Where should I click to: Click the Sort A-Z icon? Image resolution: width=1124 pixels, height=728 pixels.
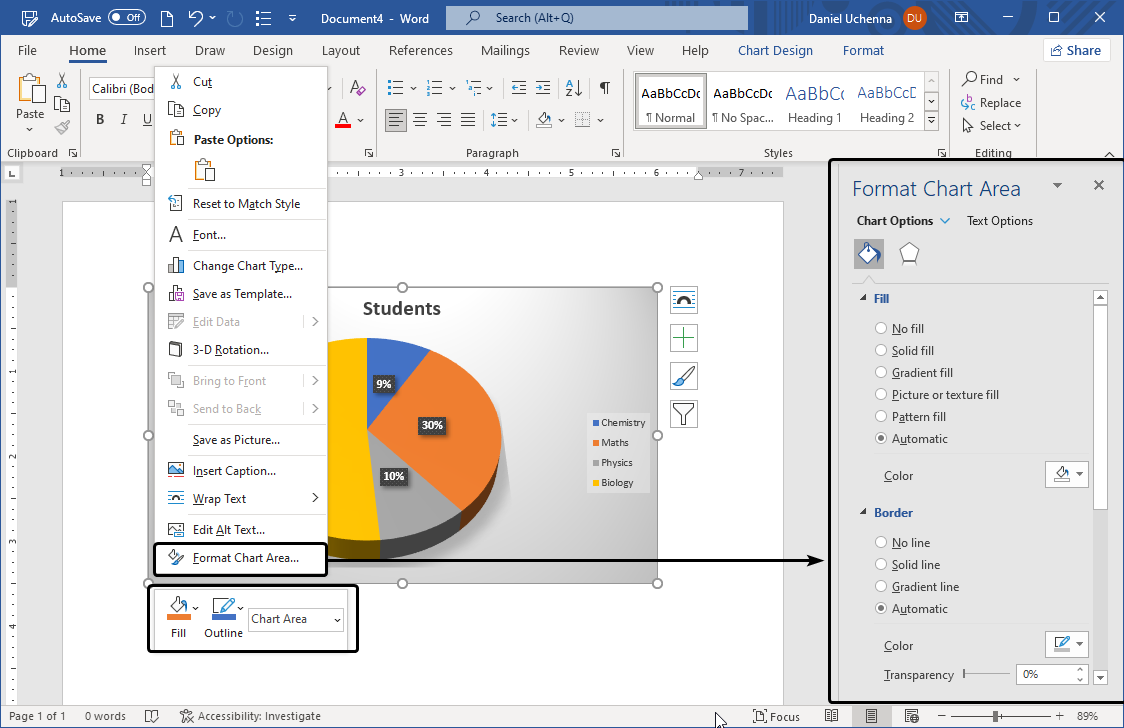point(571,88)
